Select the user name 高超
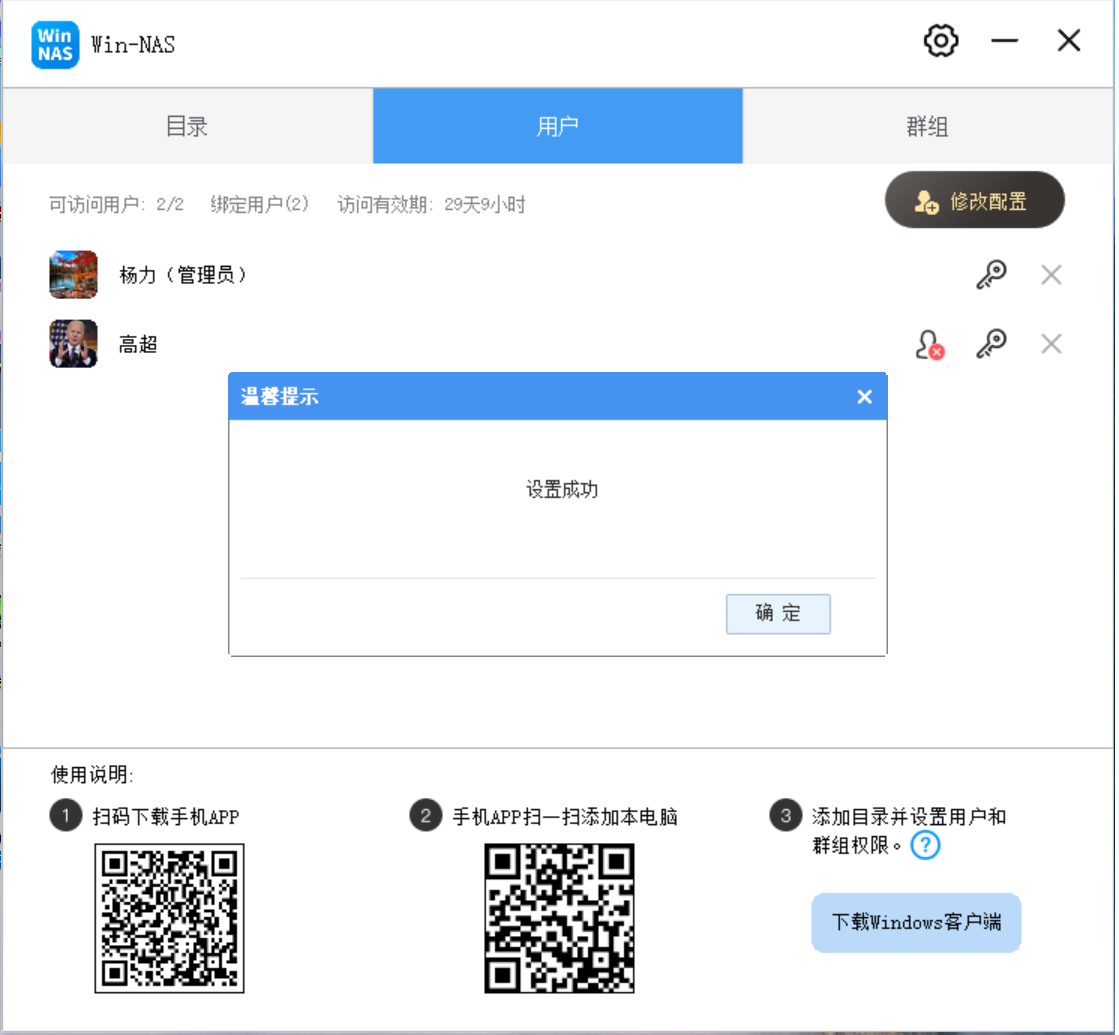 pyautogui.click(x=138, y=345)
